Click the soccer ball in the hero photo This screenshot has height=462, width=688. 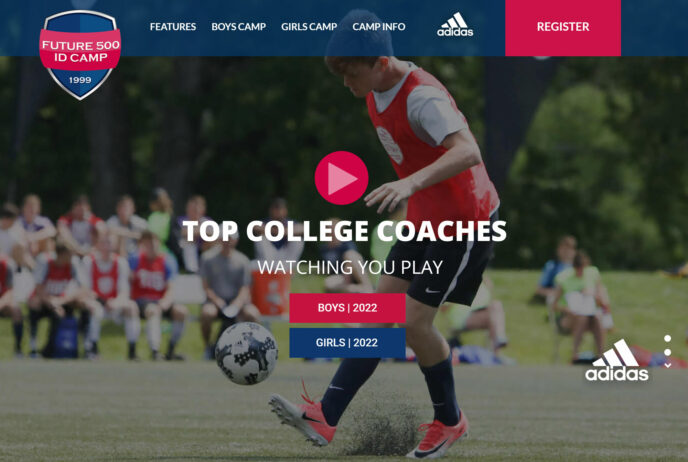(x=246, y=353)
